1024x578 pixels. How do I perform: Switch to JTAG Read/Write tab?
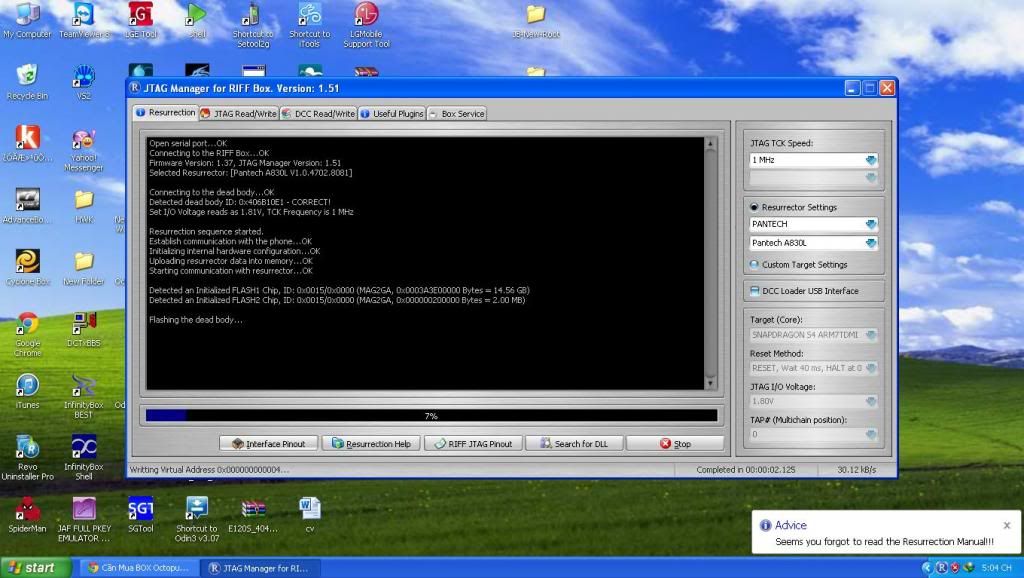(x=239, y=114)
